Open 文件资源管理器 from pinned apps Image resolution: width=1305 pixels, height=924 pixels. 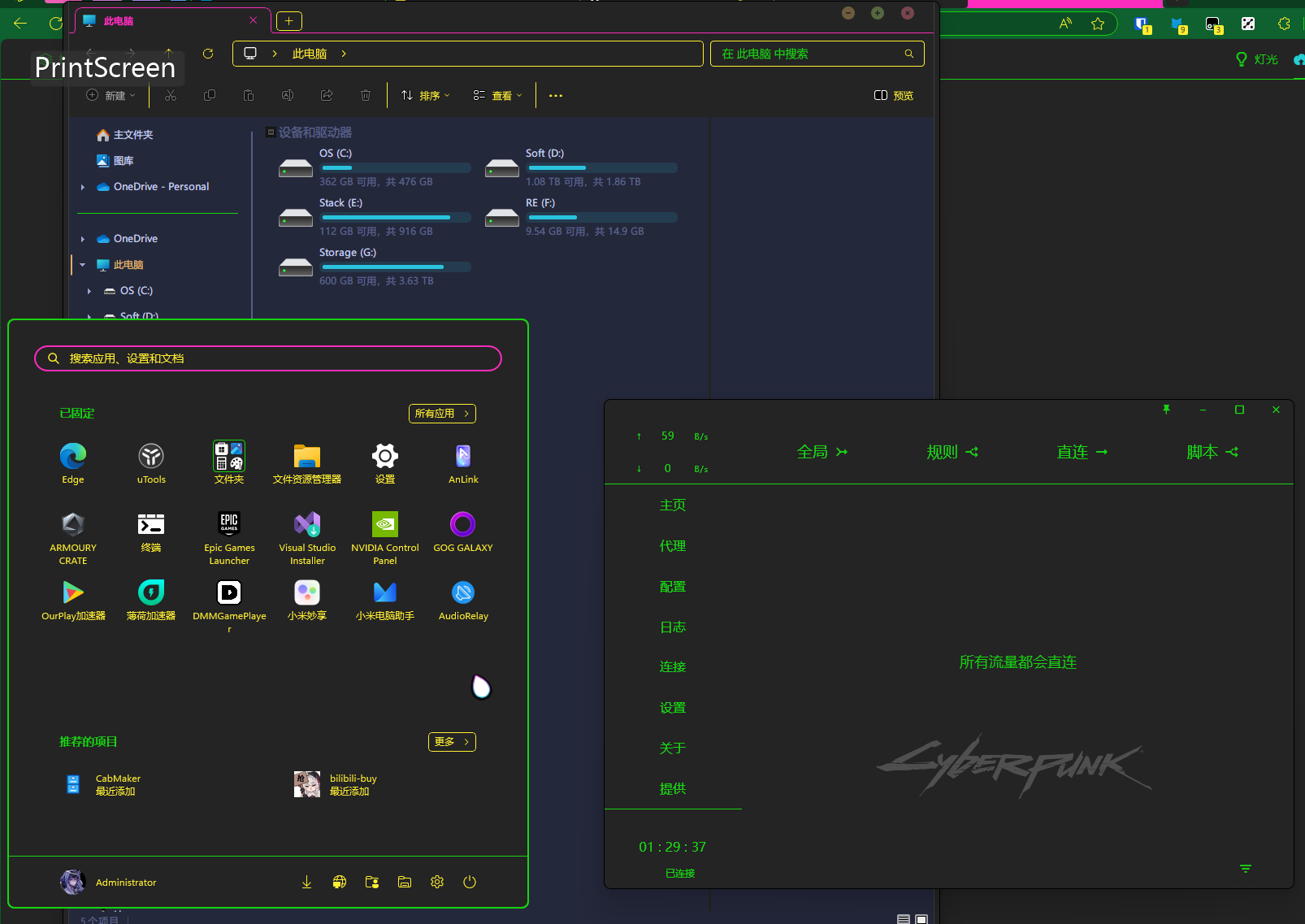click(x=307, y=463)
